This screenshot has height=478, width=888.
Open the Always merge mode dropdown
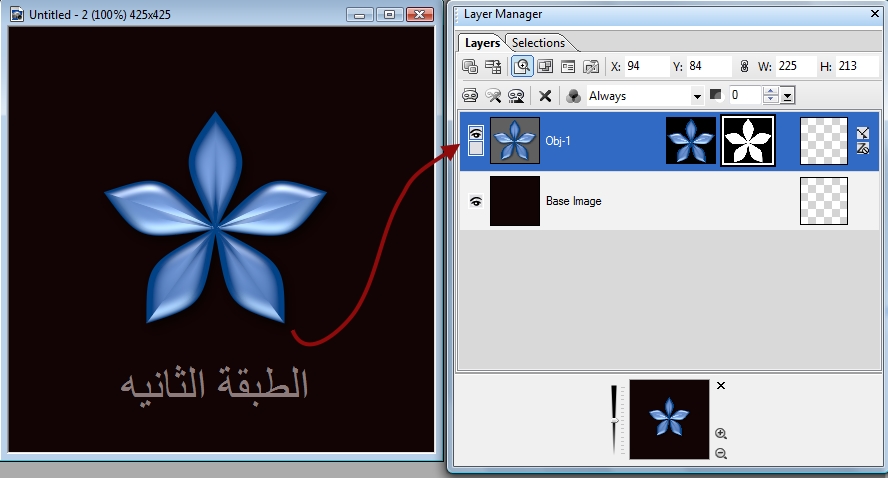pyautogui.click(x=697, y=96)
